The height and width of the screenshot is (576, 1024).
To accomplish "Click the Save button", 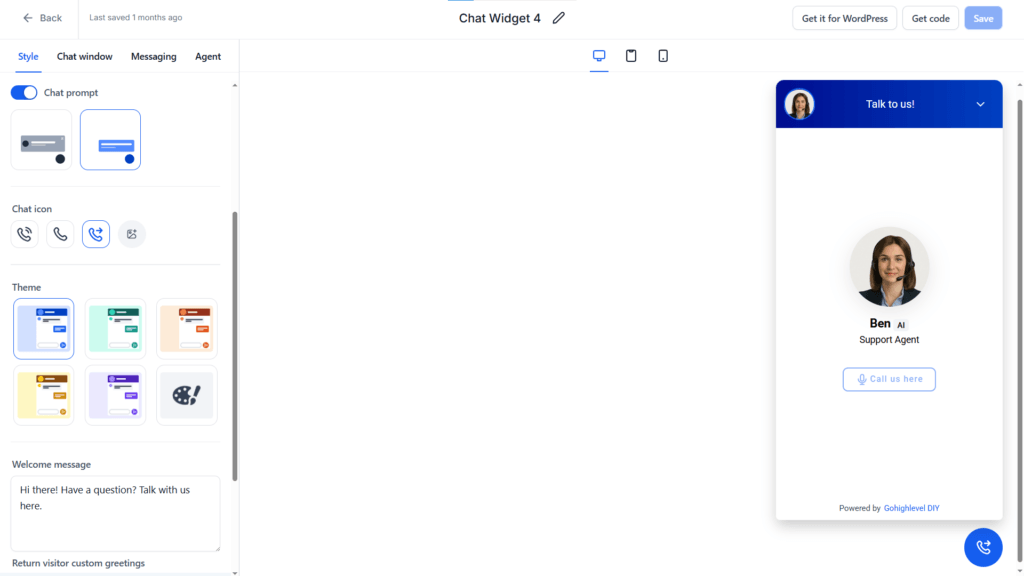I will click(983, 18).
